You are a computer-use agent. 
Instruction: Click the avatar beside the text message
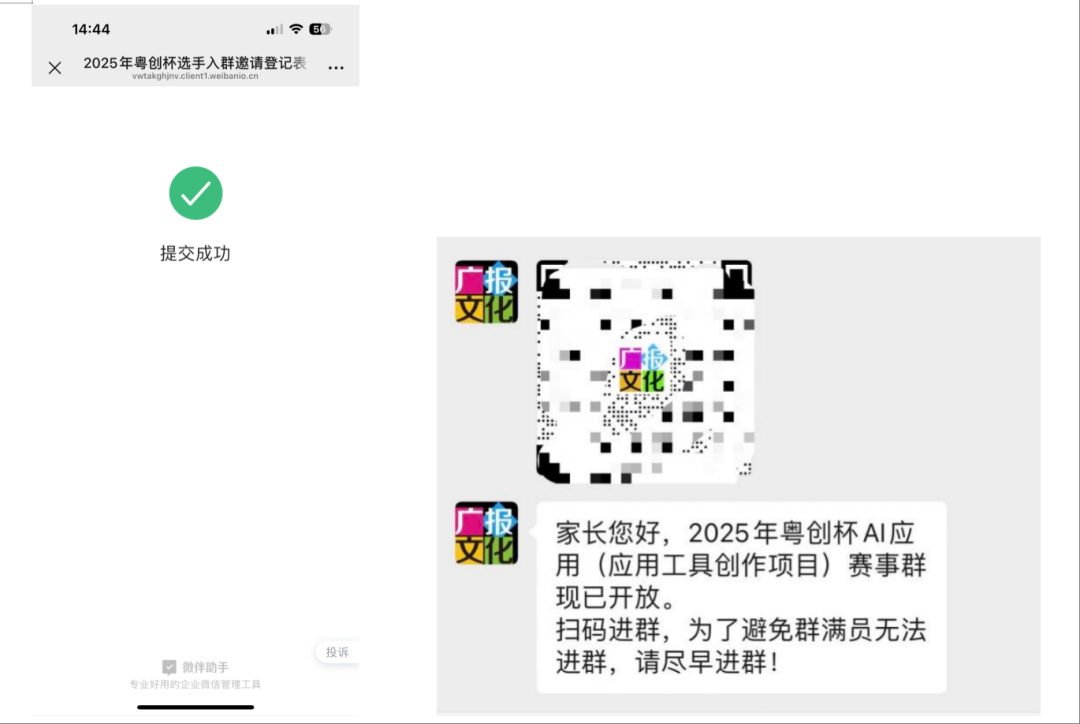coord(486,533)
